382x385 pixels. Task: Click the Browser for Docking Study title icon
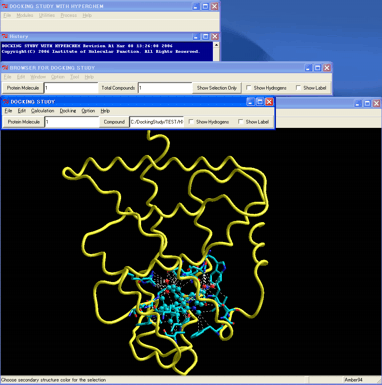[5, 68]
